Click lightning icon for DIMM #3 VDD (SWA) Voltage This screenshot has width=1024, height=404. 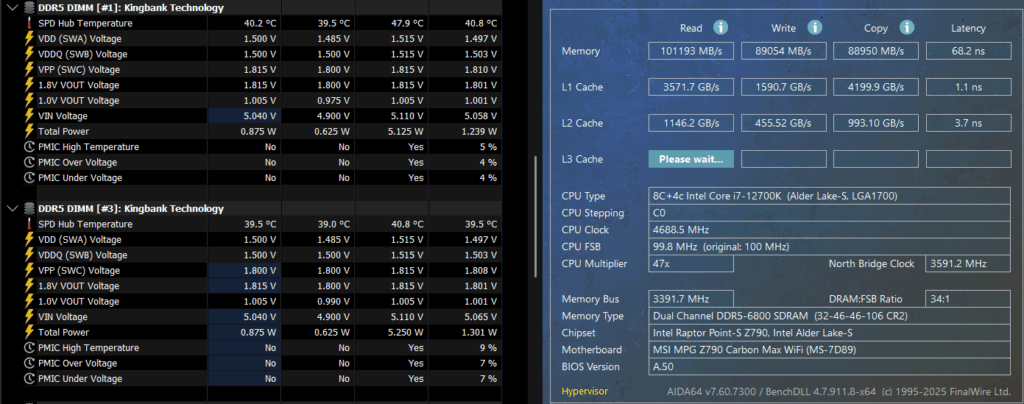pos(29,240)
